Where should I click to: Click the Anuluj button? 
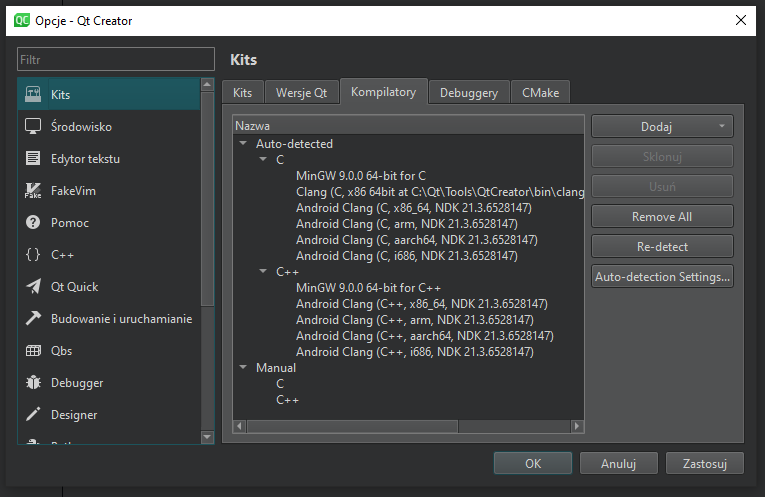pos(619,463)
